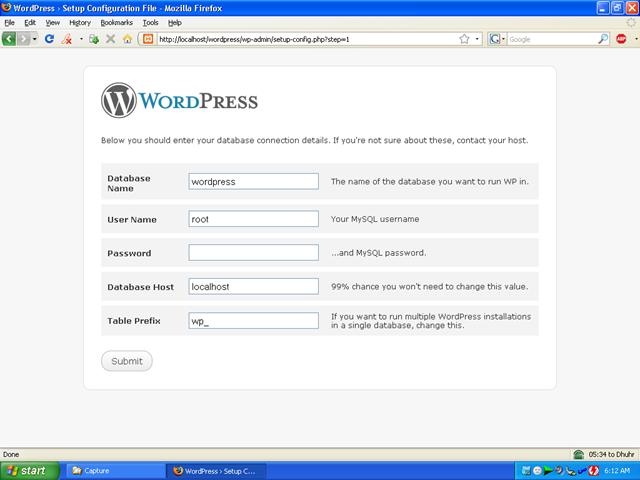Viewport: 640px width, 480px height.
Task: Open the File menu
Action: pyautogui.click(x=9, y=23)
